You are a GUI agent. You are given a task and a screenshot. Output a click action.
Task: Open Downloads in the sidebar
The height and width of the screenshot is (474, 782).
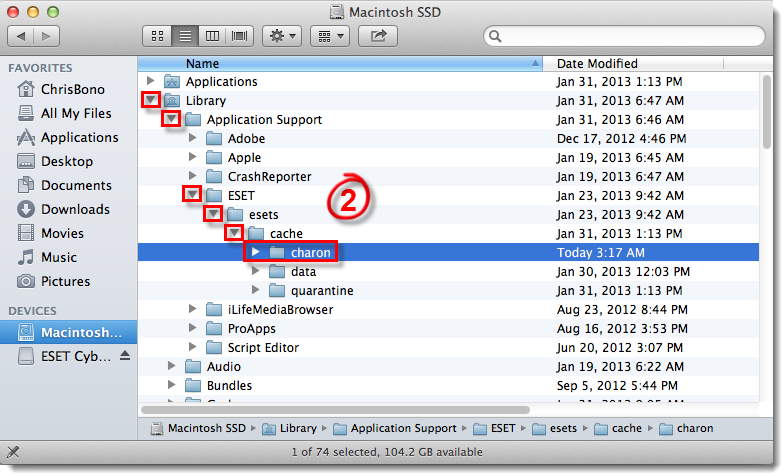75,209
